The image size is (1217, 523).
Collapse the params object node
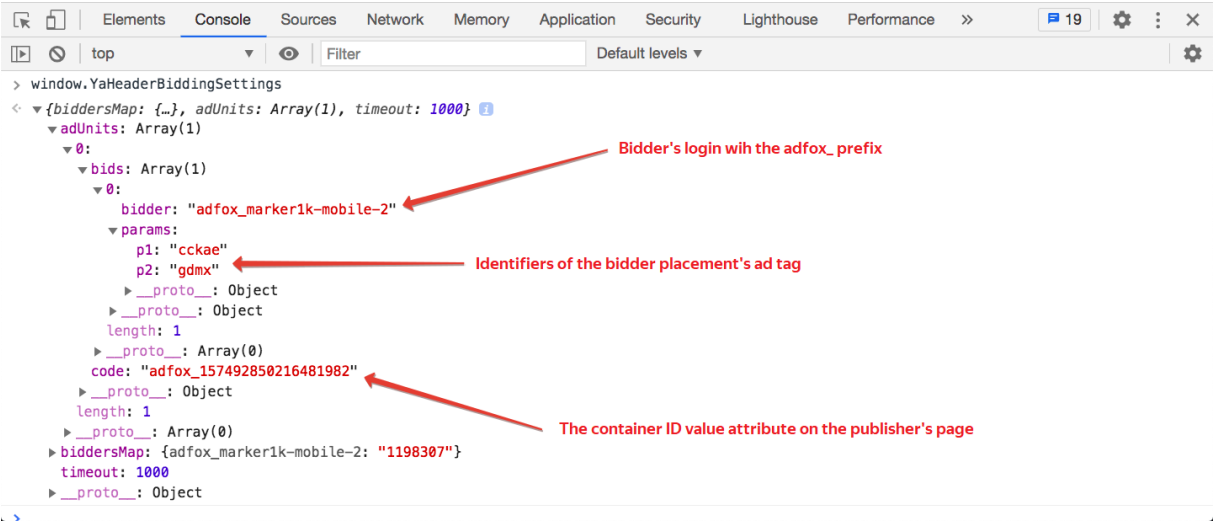point(113,230)
